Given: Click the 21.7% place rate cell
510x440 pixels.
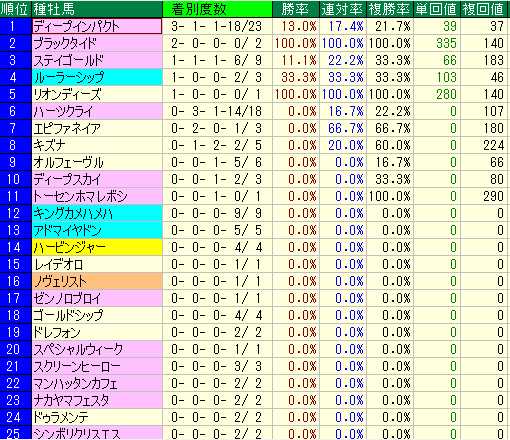Looking at the screenshot, I should (389, 26).
